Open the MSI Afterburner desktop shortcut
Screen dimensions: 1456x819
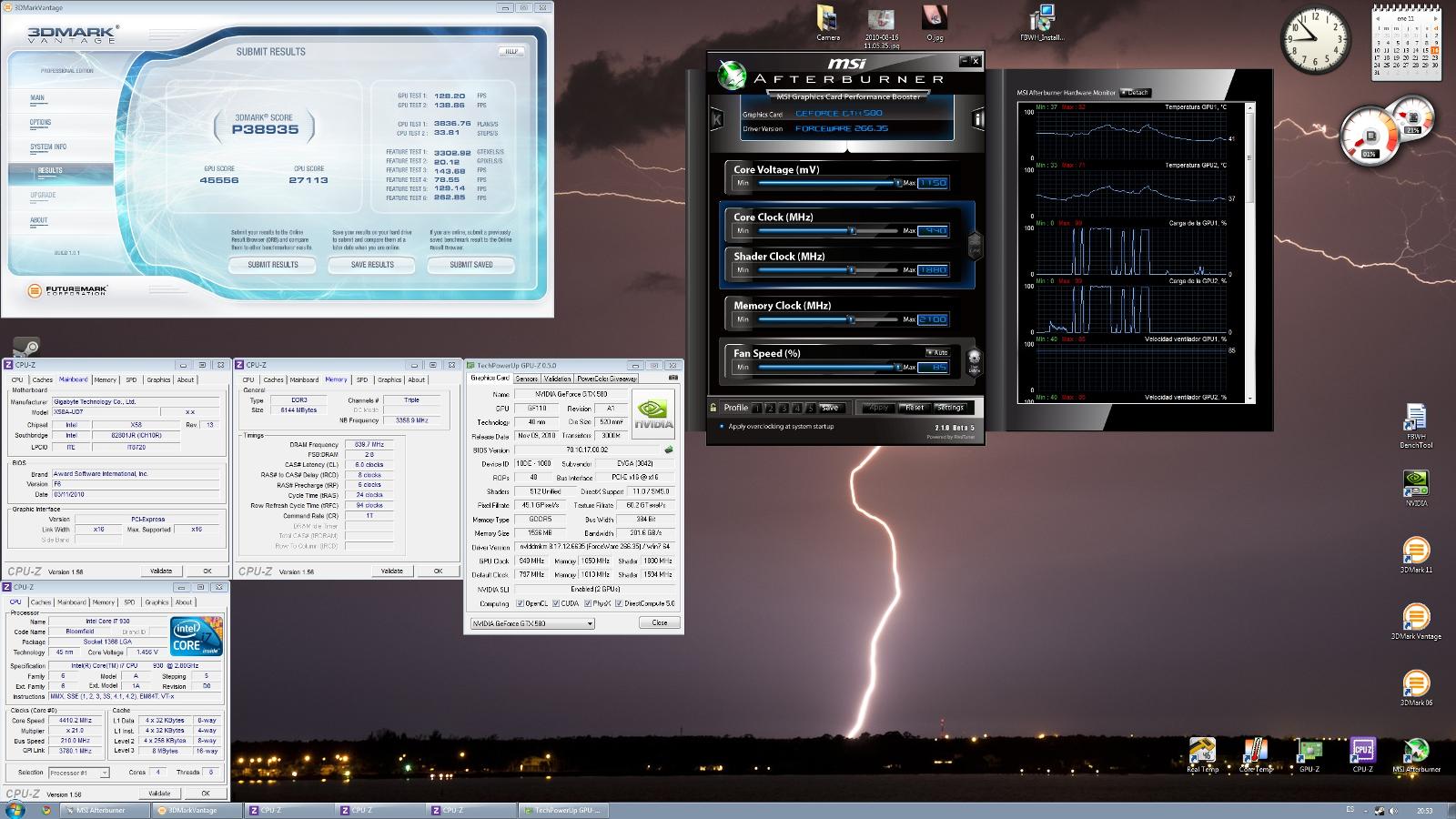[x=1416, y=754]
